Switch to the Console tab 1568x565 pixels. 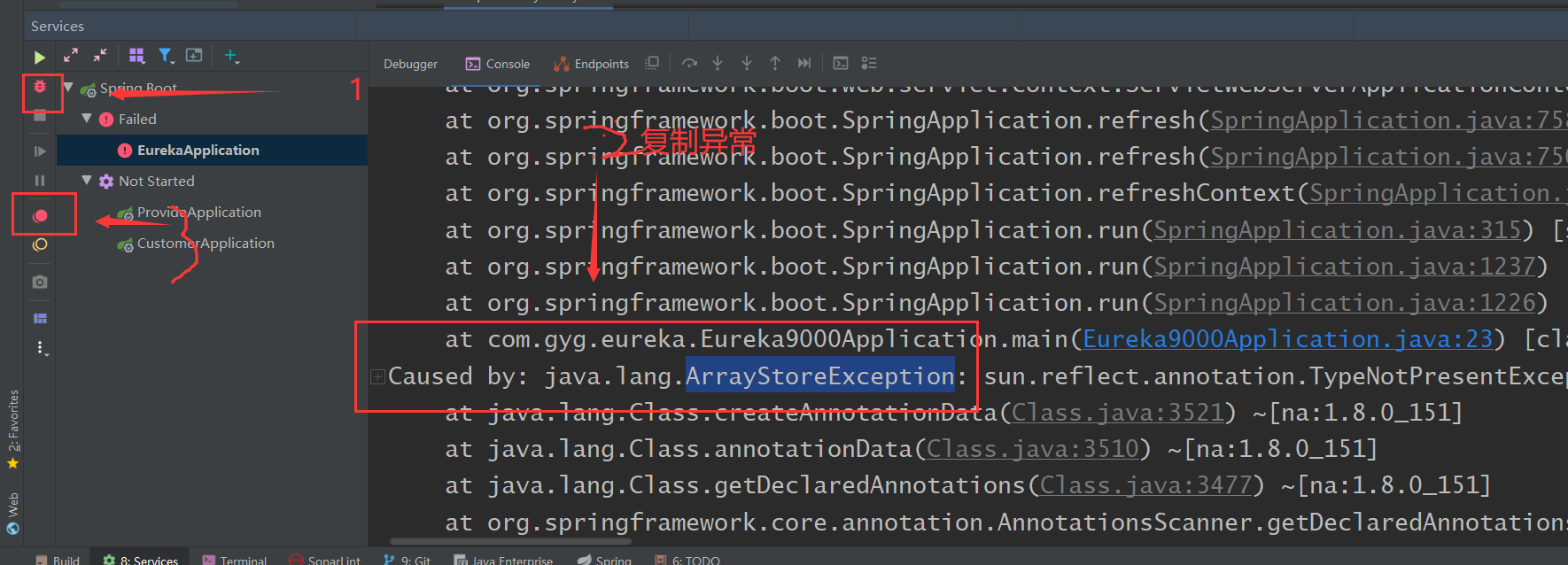coord(498,64)
